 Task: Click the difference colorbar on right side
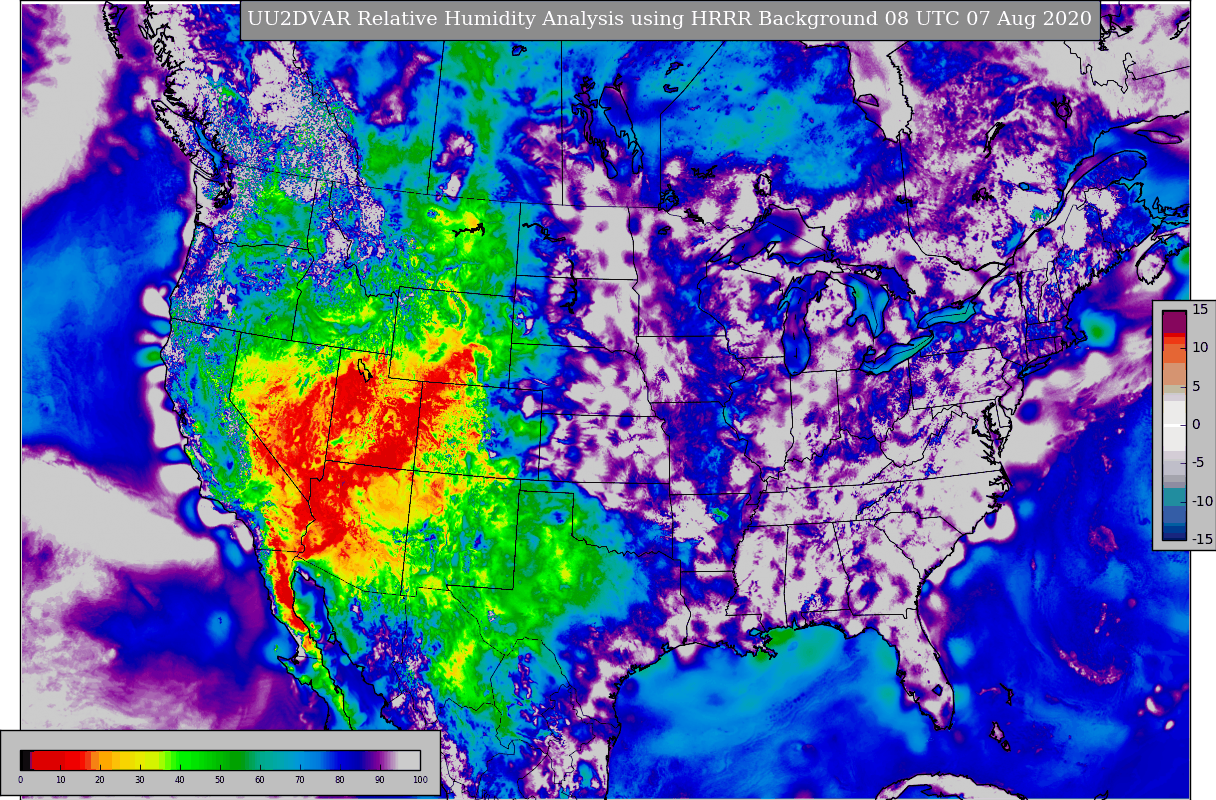1173,425
